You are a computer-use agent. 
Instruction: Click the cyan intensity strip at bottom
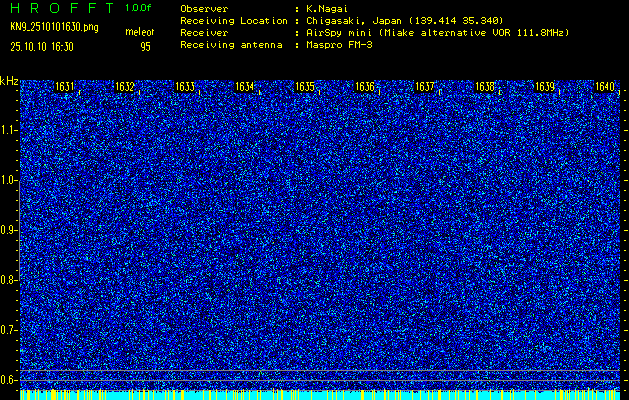[320, 395]
